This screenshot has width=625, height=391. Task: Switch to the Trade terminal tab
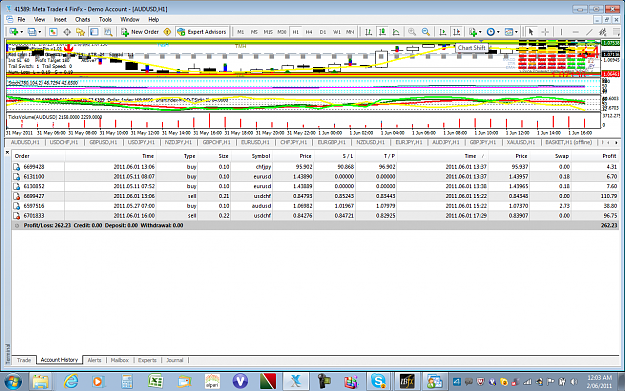24,360
